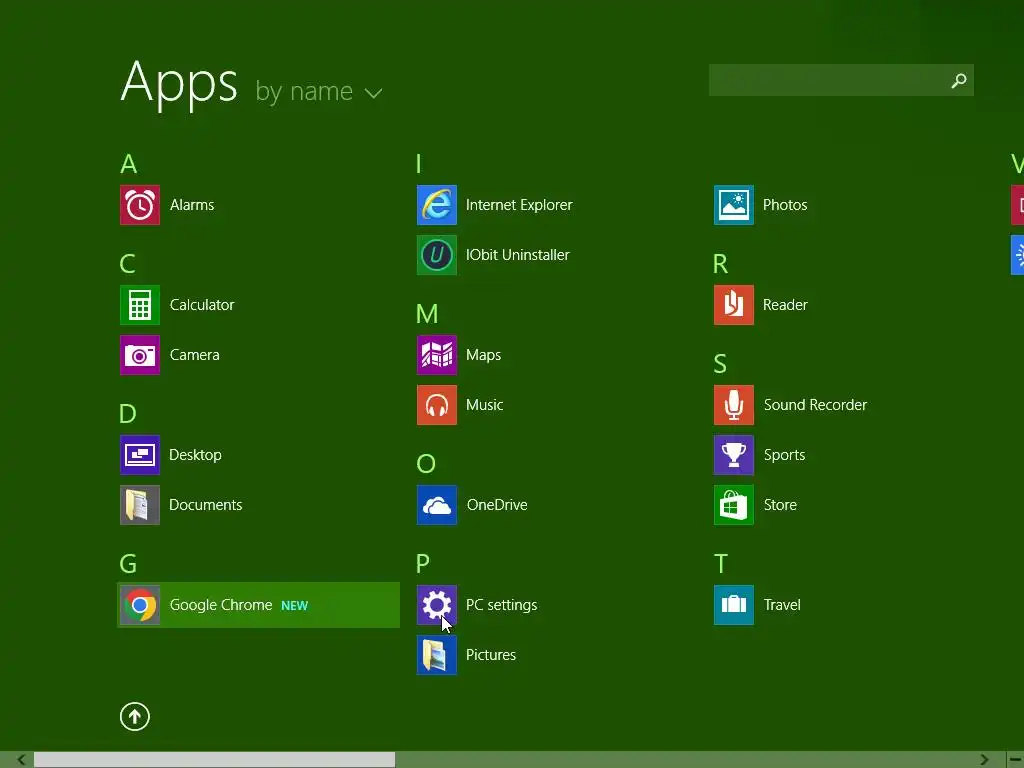Launch IObit Uninstaller icon

[437, 255]
